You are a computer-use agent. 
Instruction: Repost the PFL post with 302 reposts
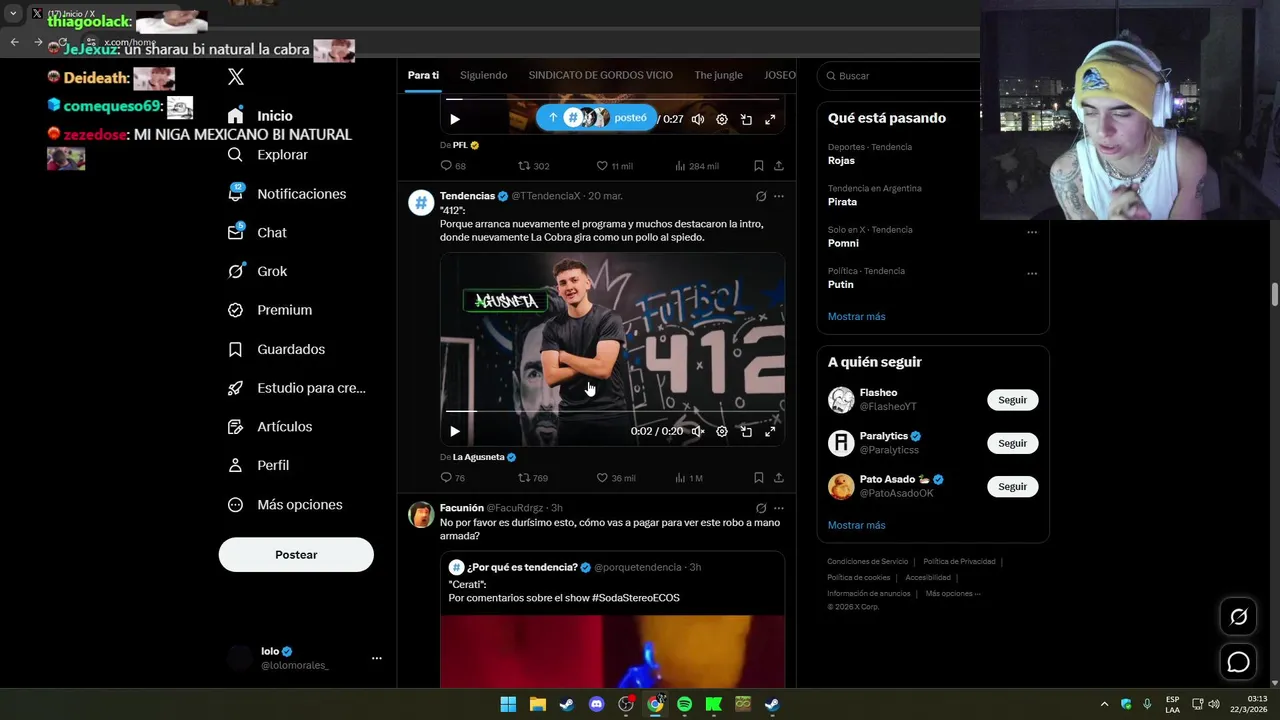click(x=533, y=166)
